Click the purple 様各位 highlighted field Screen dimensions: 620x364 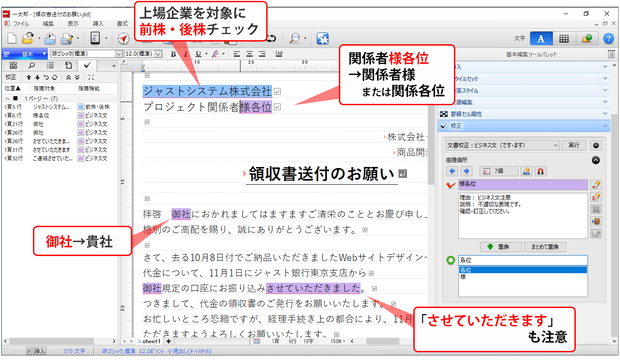point(523,184)
